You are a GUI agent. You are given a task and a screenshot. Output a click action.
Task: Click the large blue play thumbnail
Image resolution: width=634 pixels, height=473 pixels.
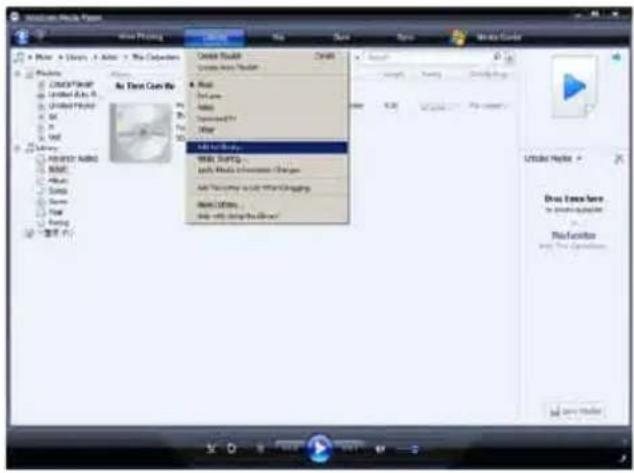(x=574, y=87)
